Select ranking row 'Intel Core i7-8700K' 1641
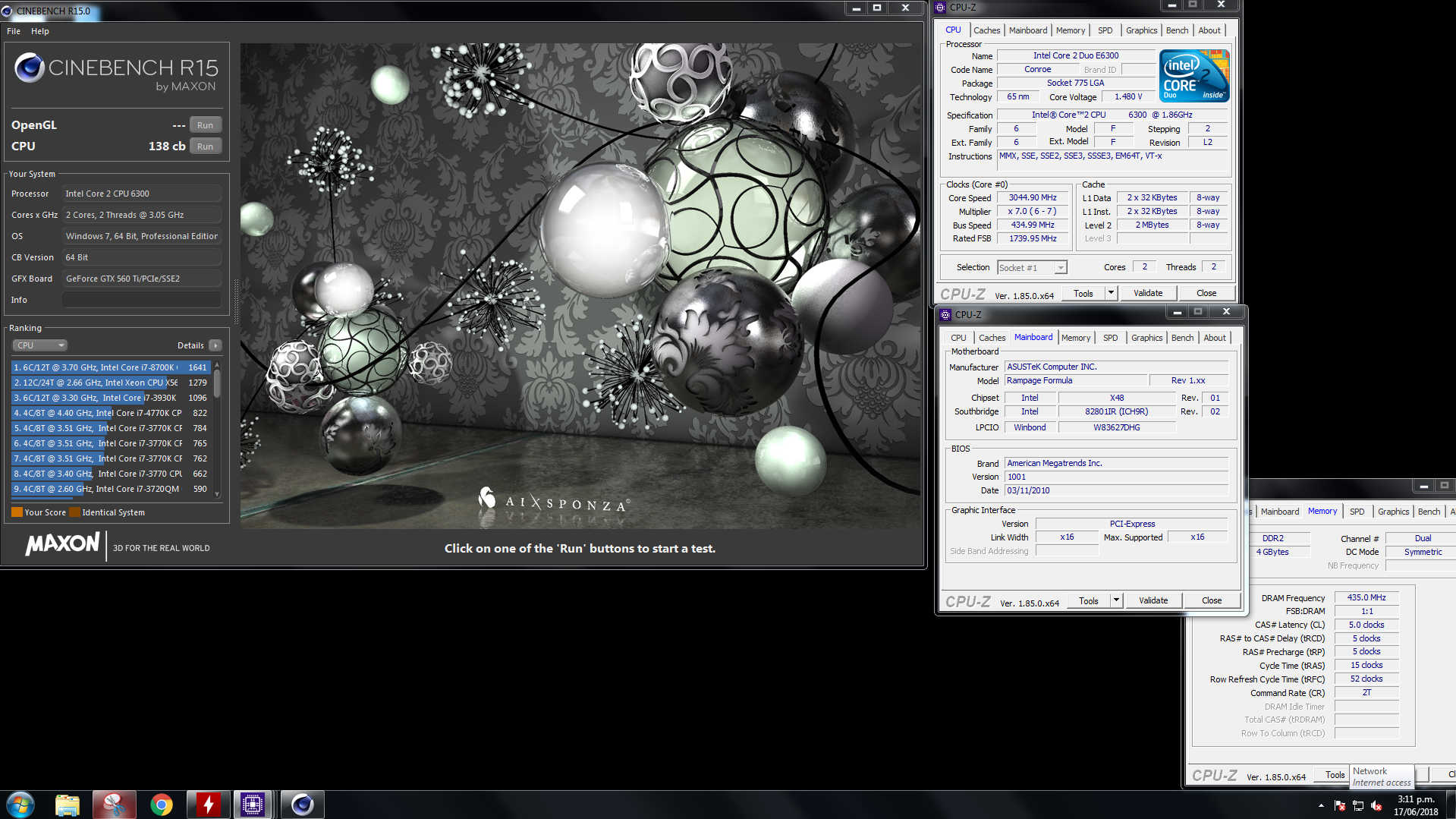Screen dimensions: 1456x819 (111, 367)
